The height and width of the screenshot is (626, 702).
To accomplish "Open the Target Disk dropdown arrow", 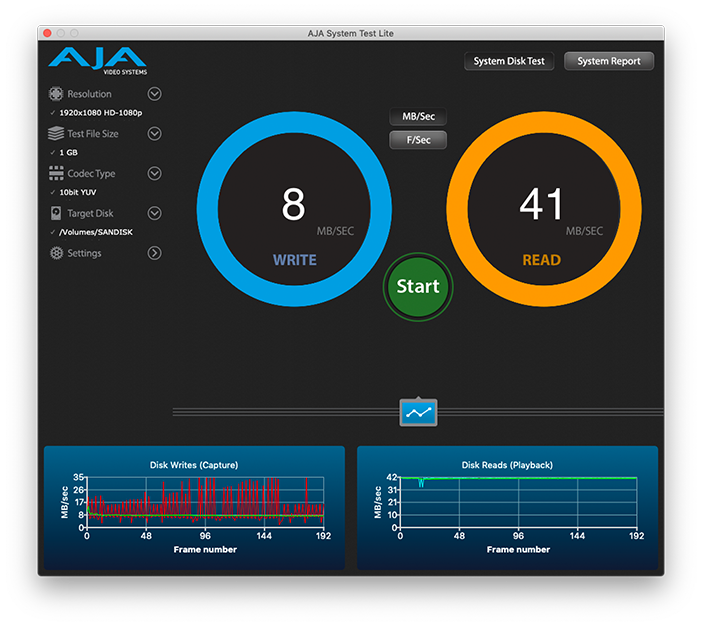I will pyautogui.click(x=154, y=213).
